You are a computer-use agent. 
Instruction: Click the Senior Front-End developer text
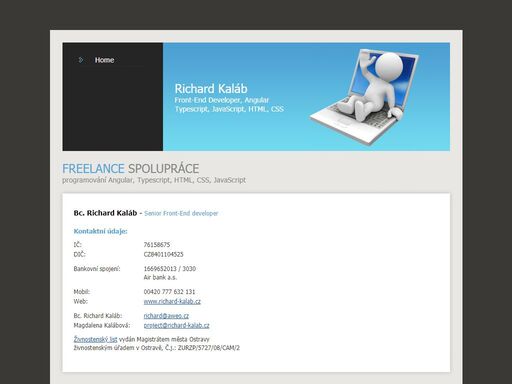click(x=181, y=213)
